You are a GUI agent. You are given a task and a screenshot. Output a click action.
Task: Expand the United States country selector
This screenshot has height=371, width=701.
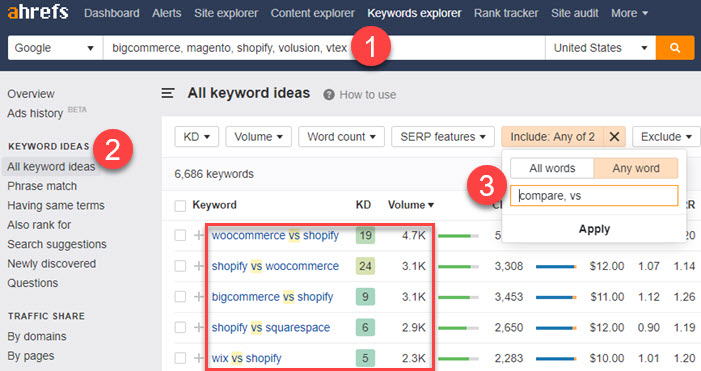pos(600,48)
